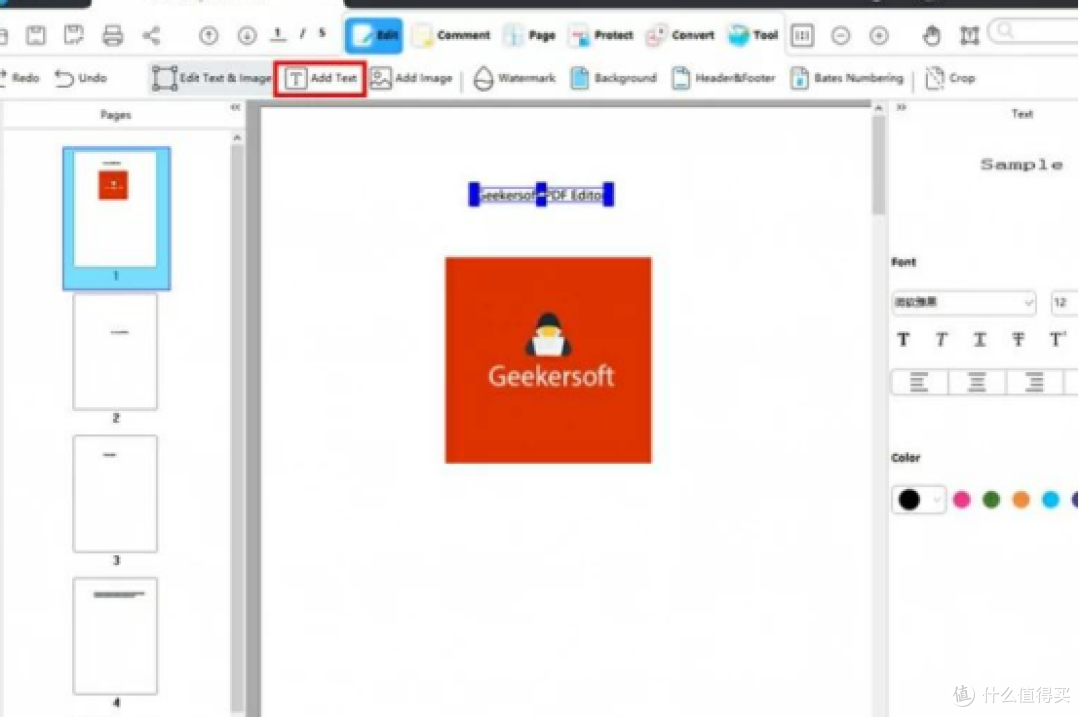Open the font family dropdown

tap(963, 302)
